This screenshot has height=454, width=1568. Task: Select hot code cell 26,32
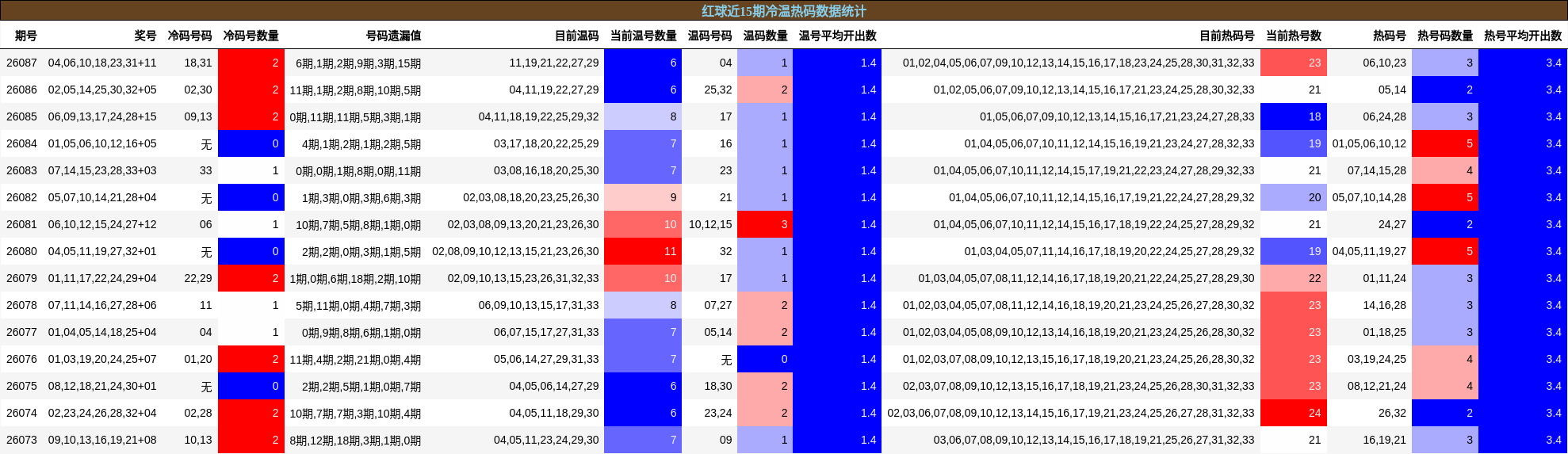(x=1392, y=413)
